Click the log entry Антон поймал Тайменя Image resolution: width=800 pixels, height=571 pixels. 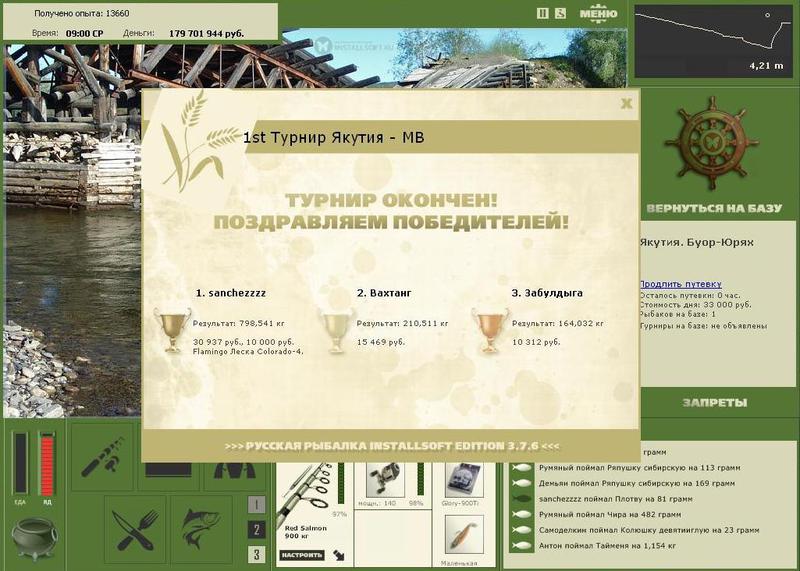click(608, 546)
